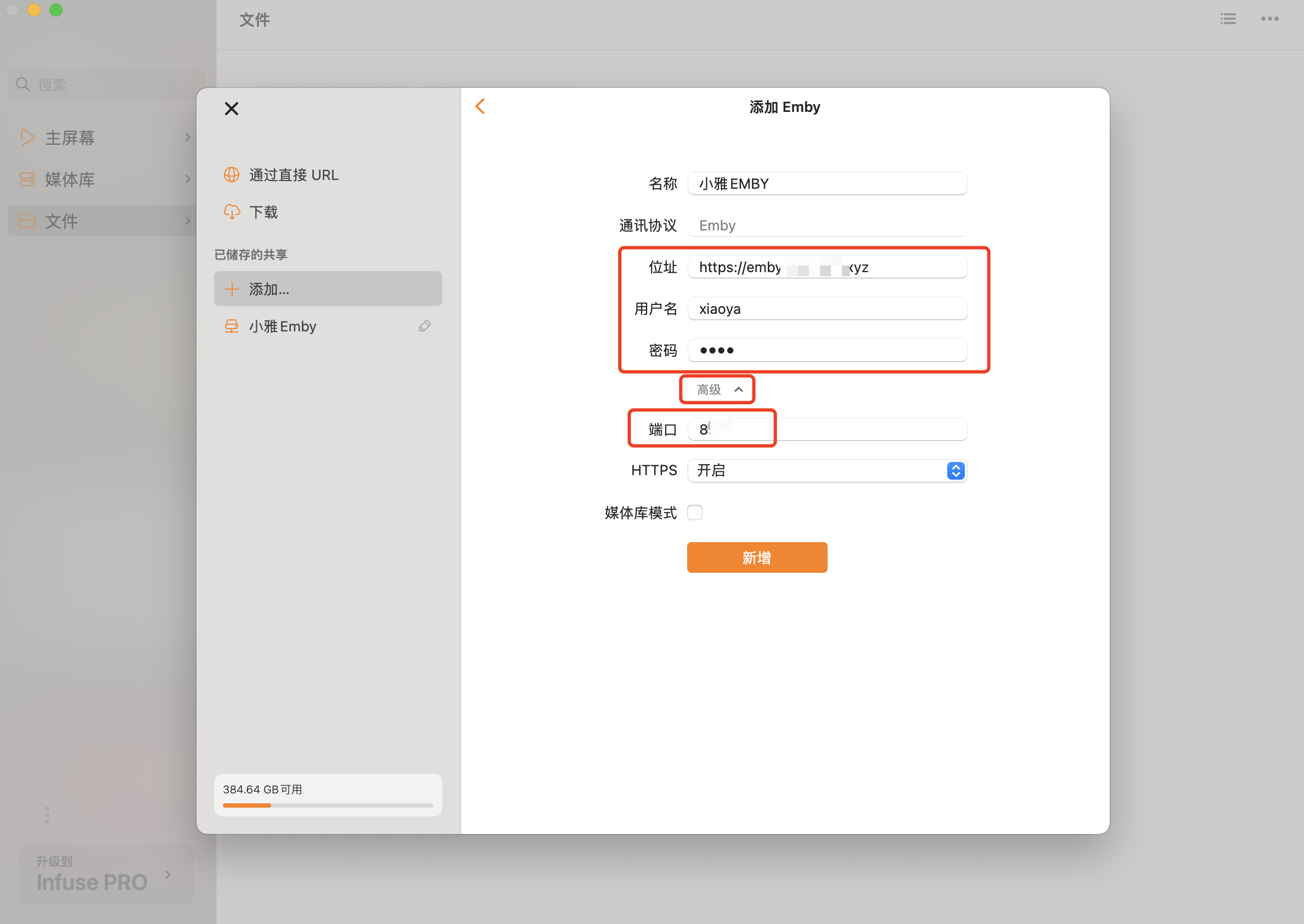1304x924 pixels.
Task: Open the 通过直接 URL option
Action: 328,174
